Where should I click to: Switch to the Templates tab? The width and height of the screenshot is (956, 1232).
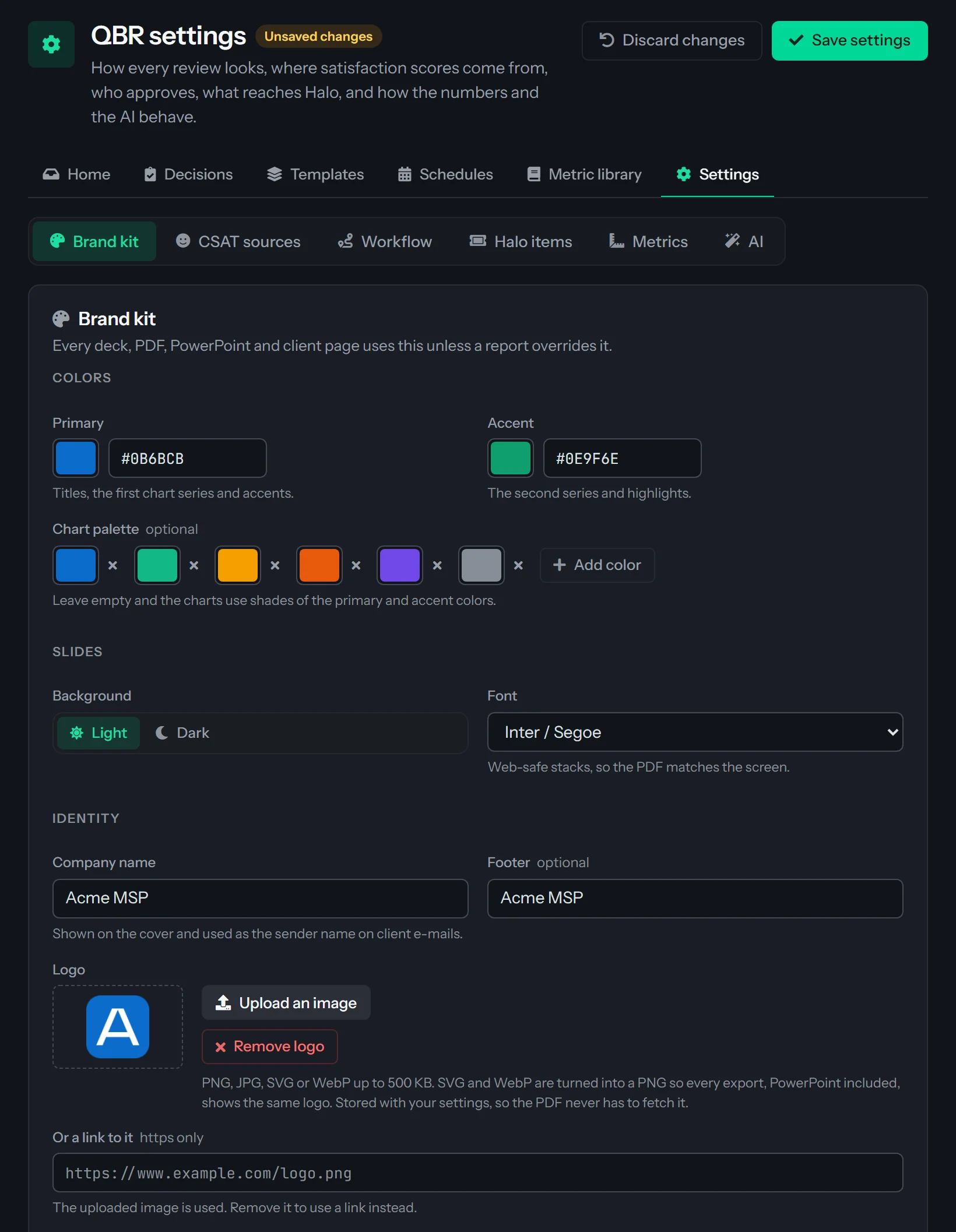click(315, 174)
